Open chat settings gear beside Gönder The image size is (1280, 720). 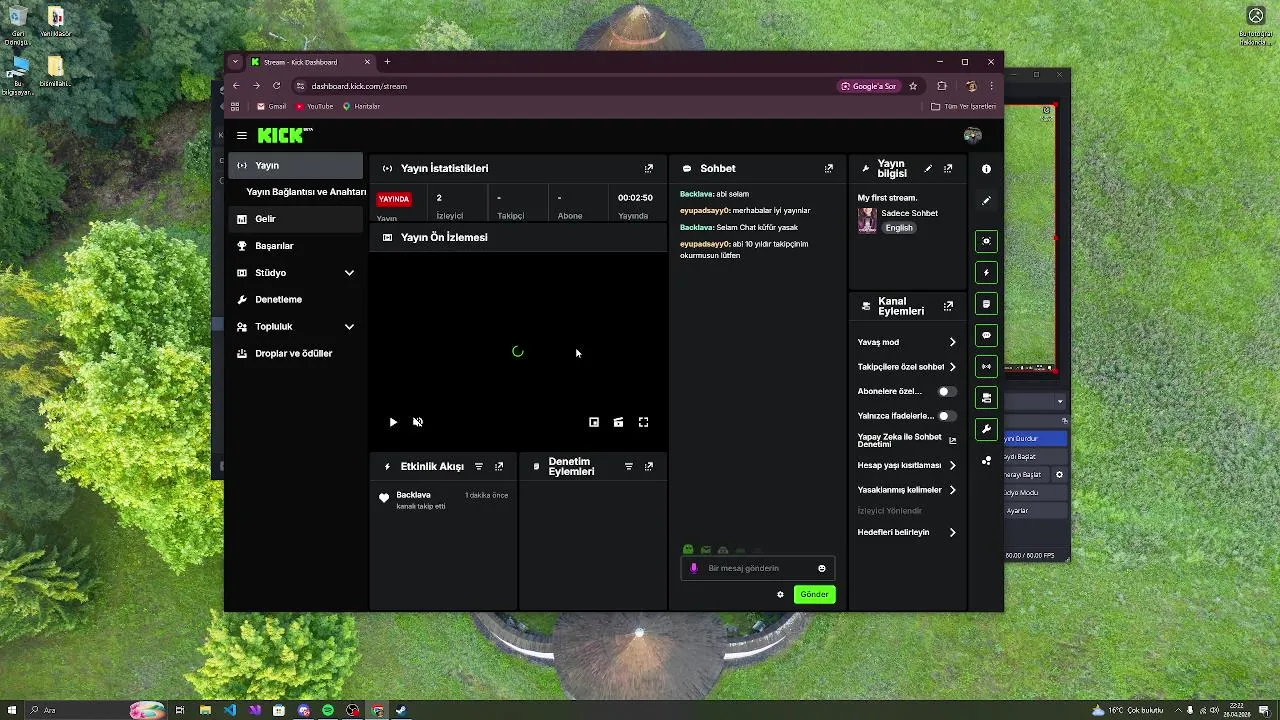(781, 594)
